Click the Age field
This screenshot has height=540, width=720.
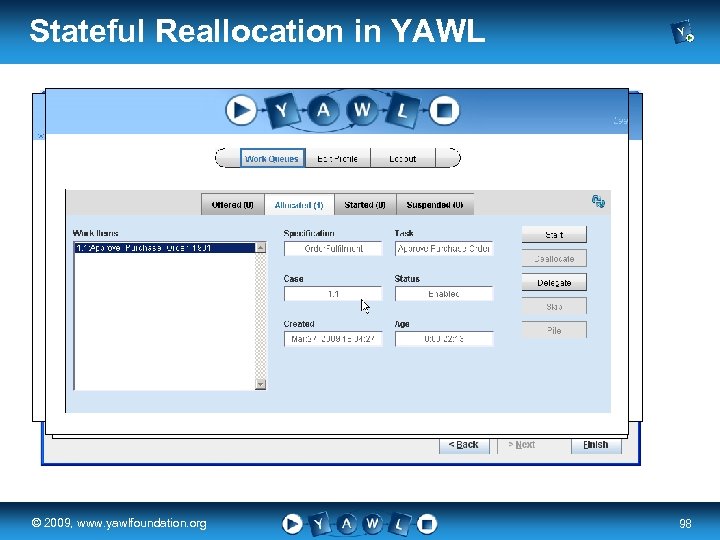444,339
